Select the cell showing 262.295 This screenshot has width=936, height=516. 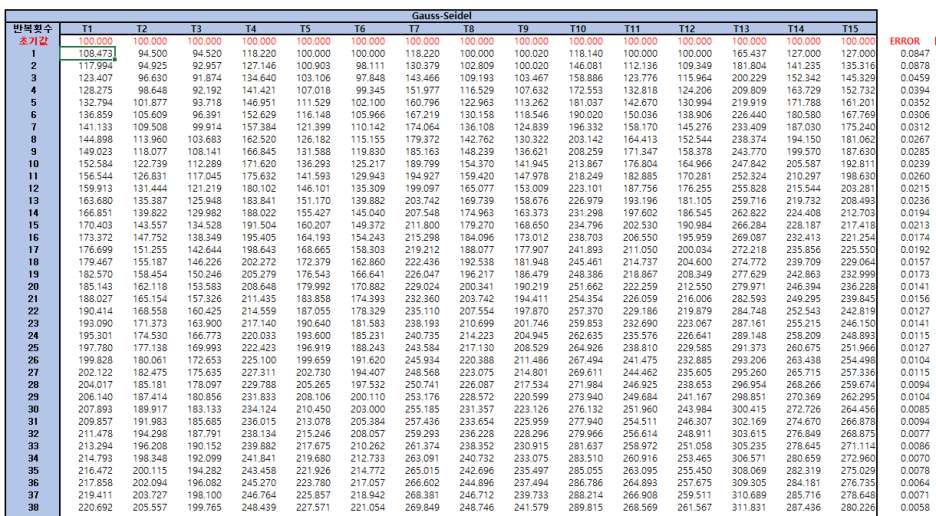(x=850, y=397)
